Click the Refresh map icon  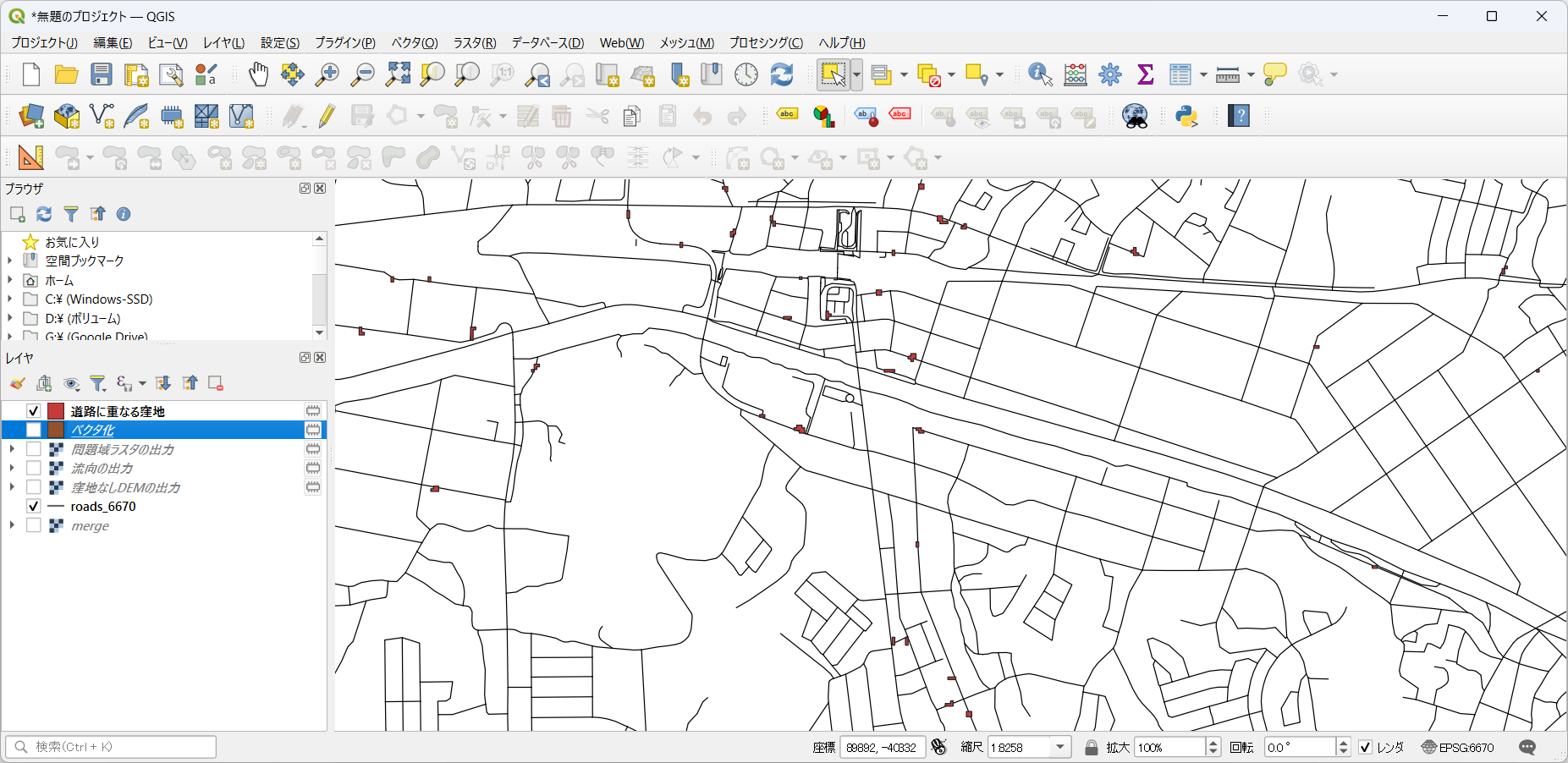[x=781, y=74]
